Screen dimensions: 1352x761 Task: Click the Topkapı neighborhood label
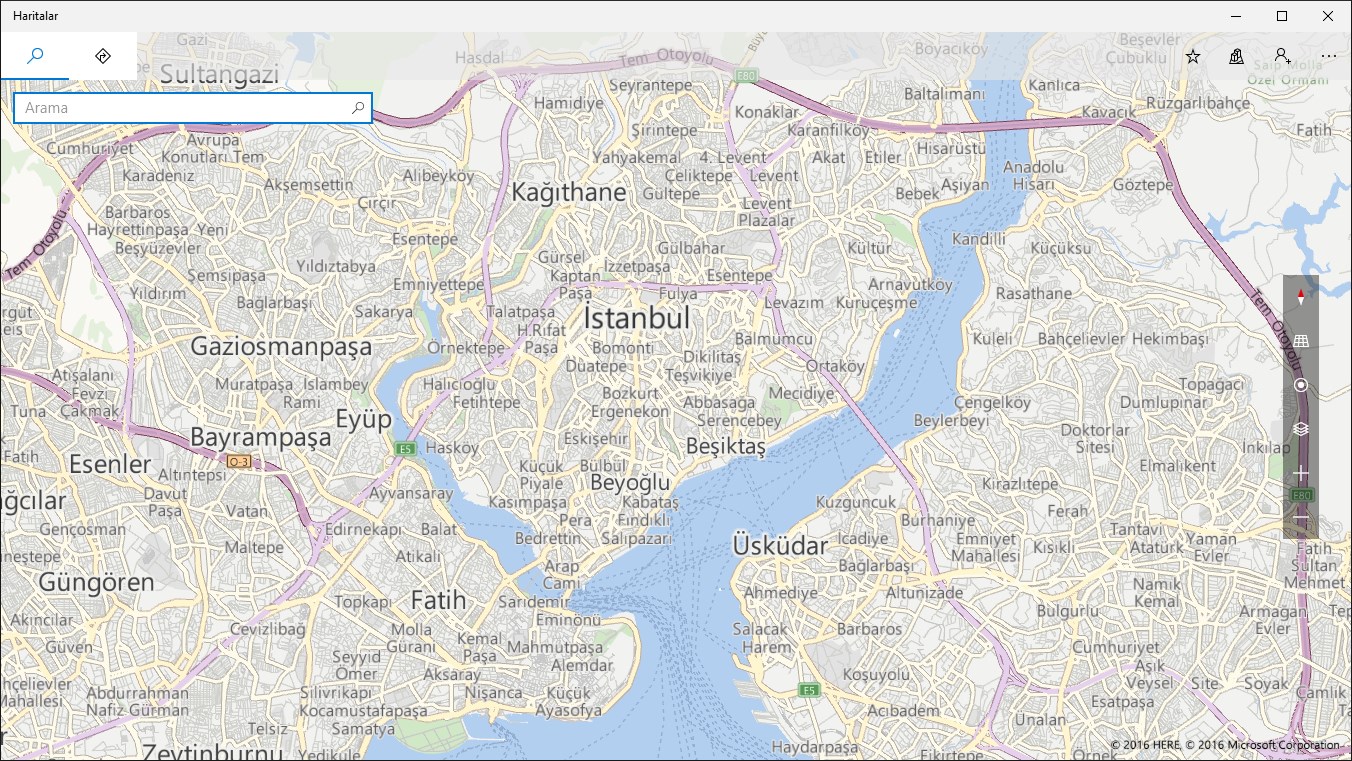pos(362,602)
